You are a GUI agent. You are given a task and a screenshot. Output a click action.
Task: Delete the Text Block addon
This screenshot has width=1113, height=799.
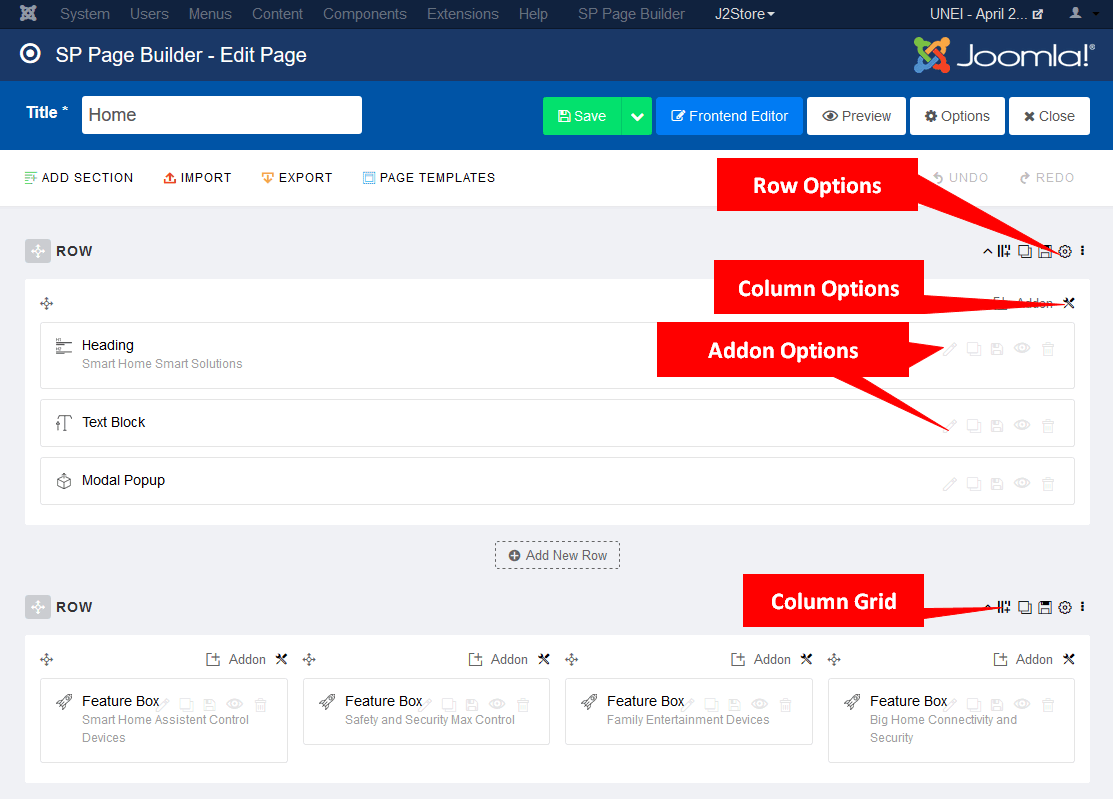click(1048, 426)
